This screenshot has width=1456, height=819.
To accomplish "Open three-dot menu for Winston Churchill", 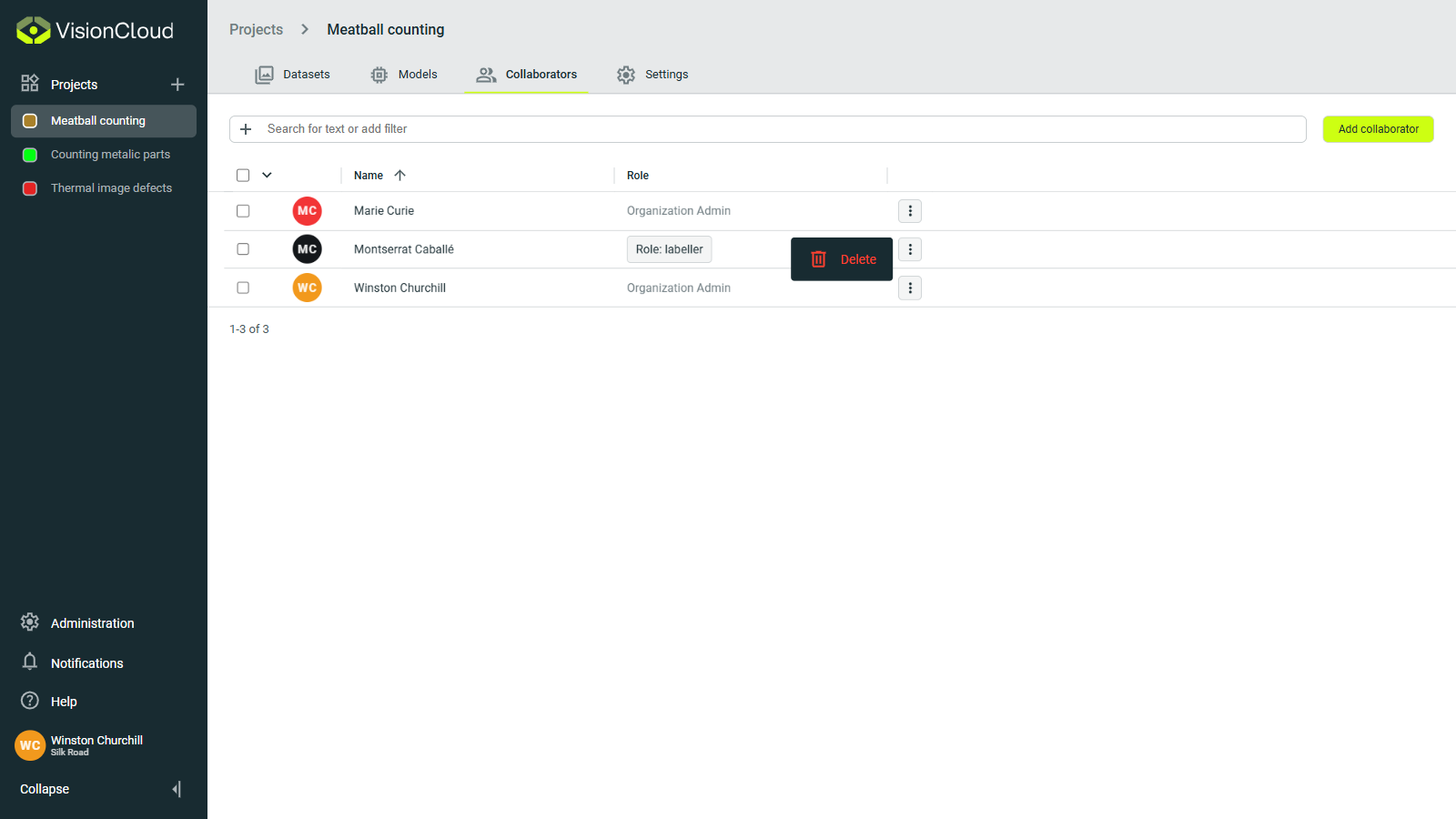I will coord(910,288).
